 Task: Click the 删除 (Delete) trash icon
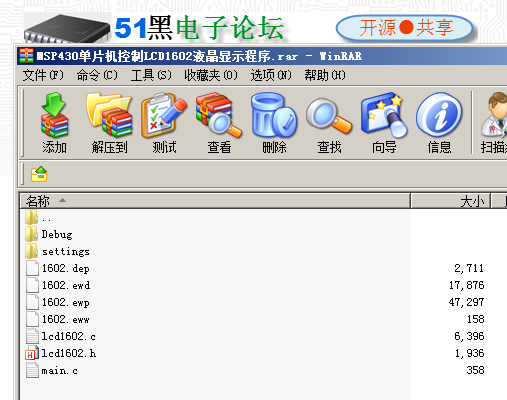coord(274,115)
